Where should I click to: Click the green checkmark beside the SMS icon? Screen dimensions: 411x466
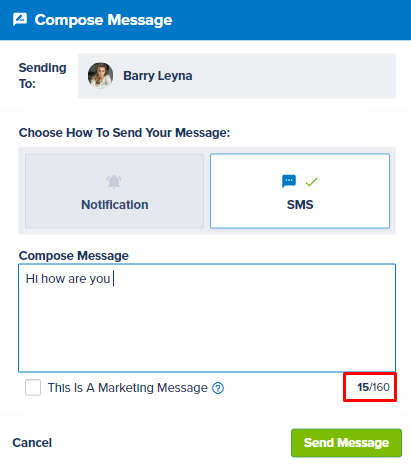(x=311, y=182)
